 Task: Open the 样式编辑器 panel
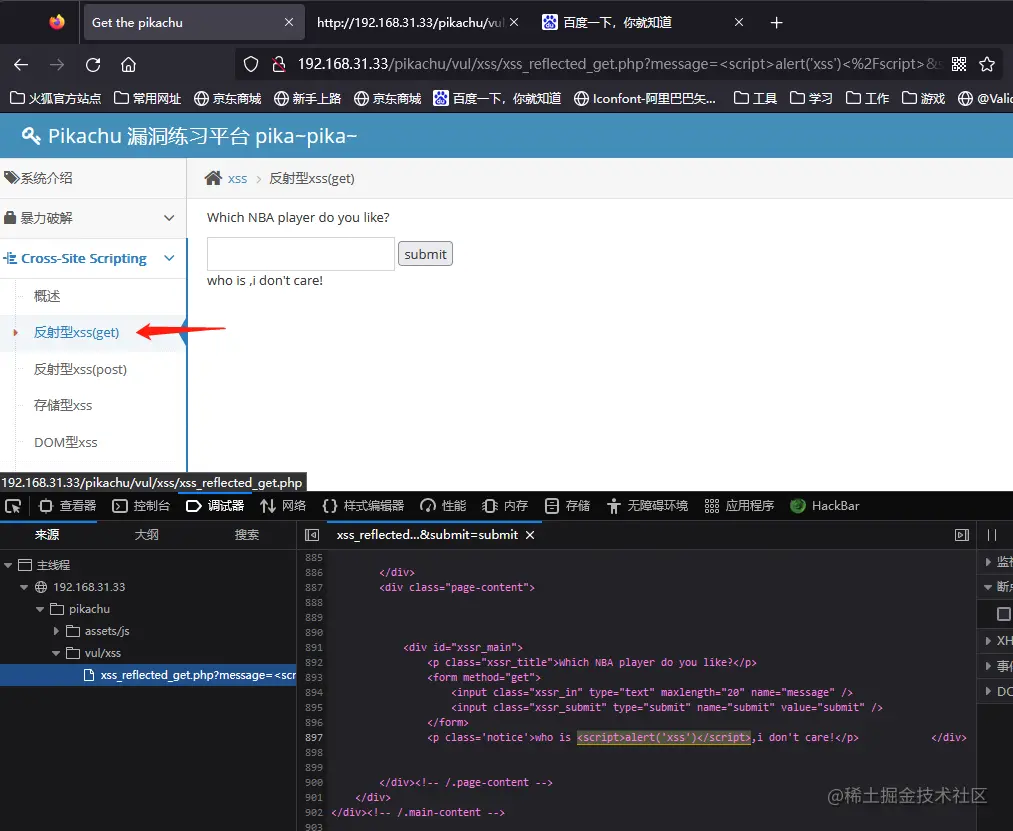363,506
